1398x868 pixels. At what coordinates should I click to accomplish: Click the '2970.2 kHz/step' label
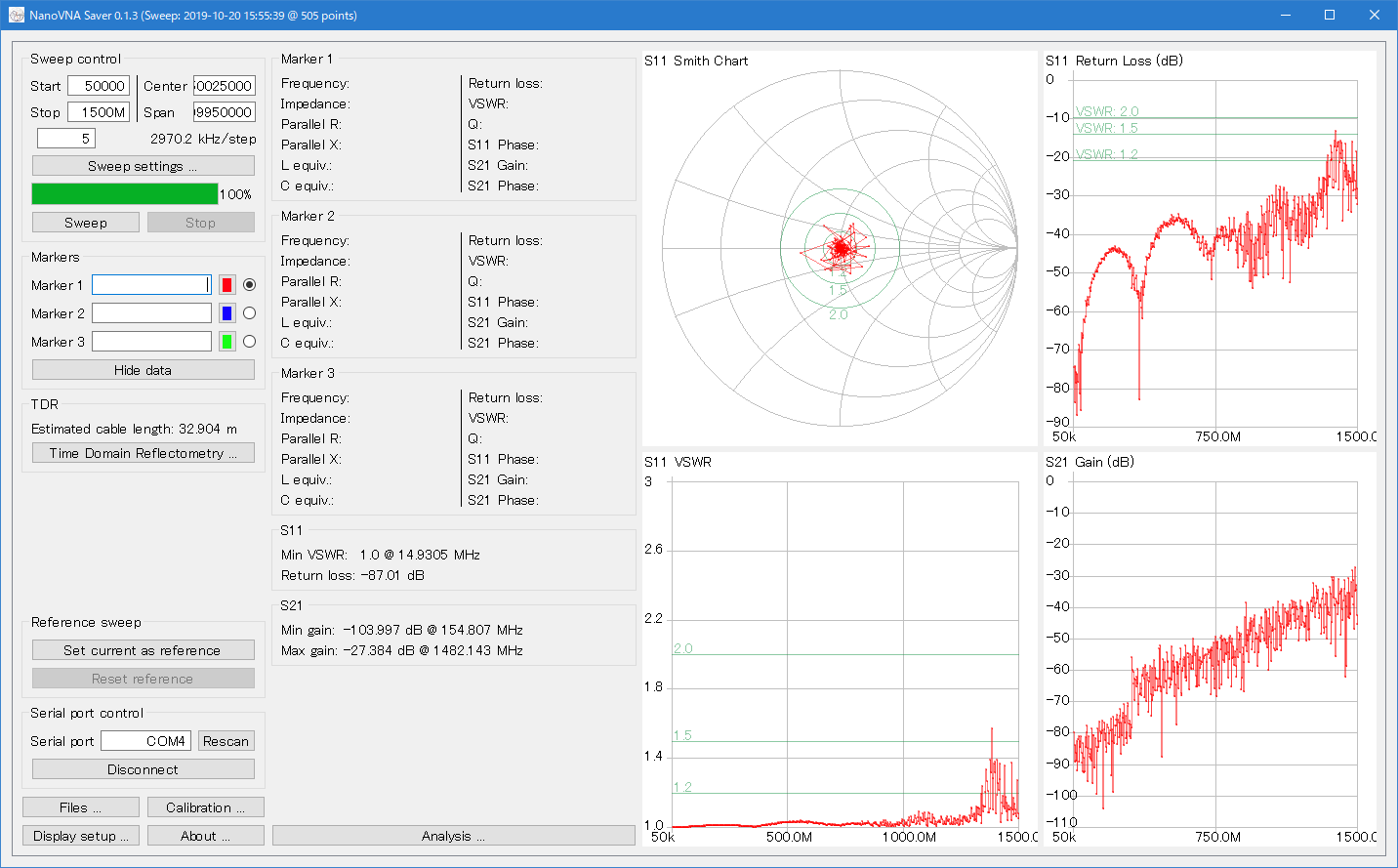click(x=203, y=139)
